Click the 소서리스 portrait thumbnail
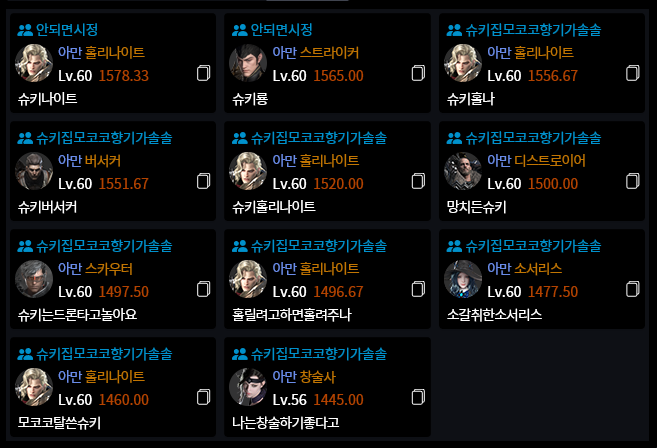Screen dimensions: 657x448 [x=461, y=279]
